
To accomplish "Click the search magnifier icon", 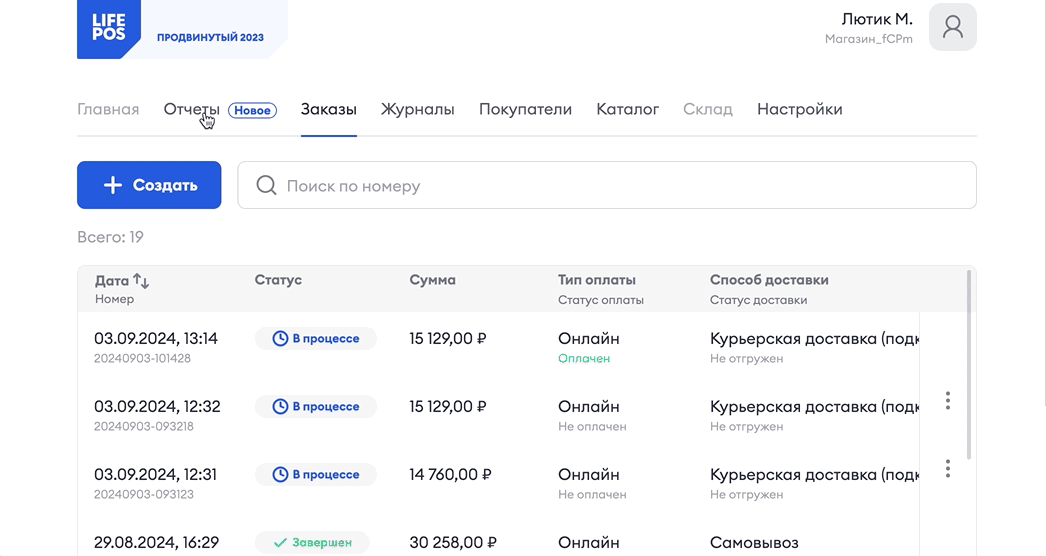I will click(x=266, y=186).
